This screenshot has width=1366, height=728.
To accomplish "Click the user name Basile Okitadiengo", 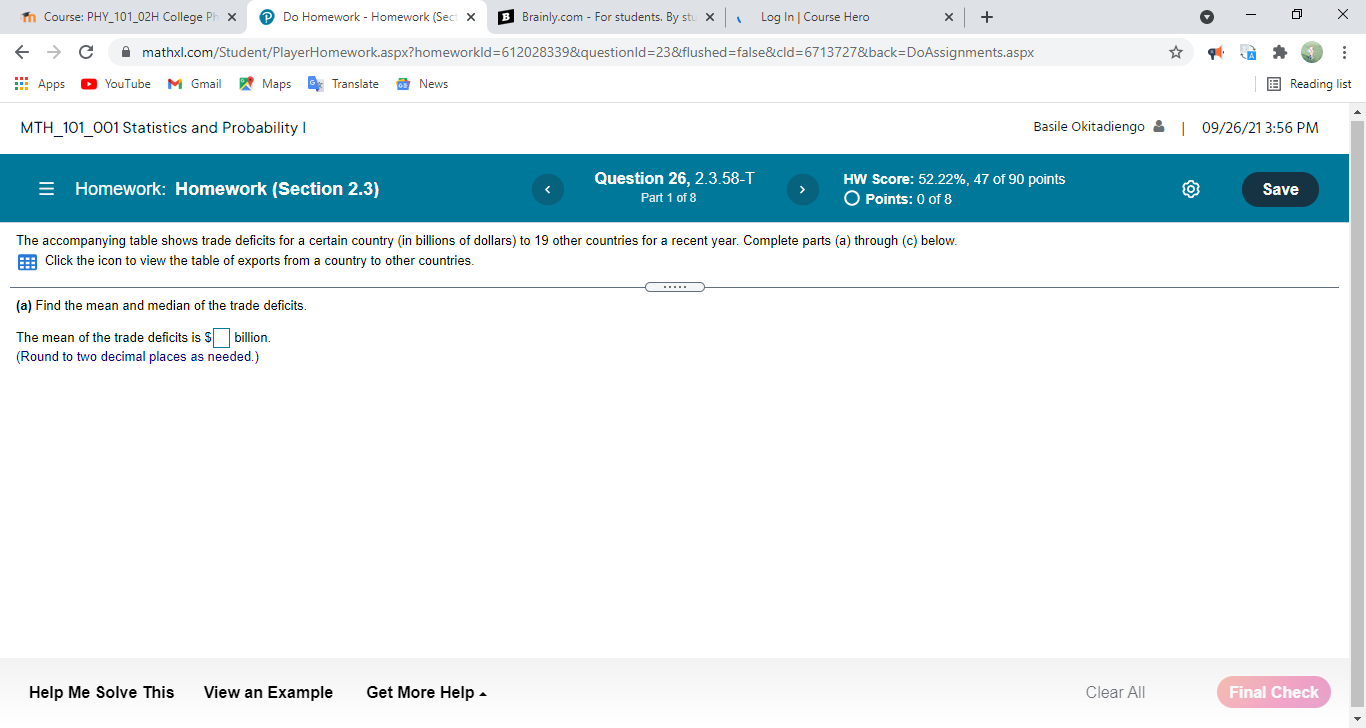I will [1088, 127].
